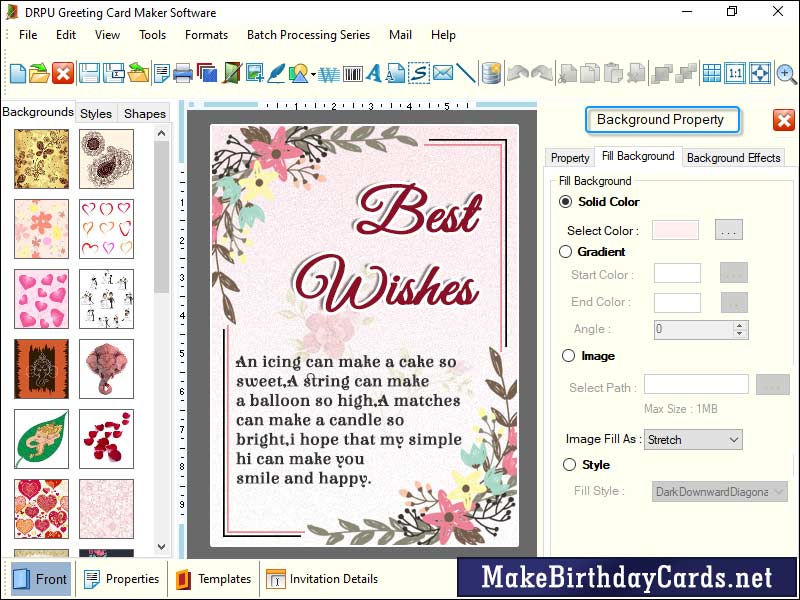Select the Image fill radio button
Image resolution: width=800 pixels, height=600 pixels.
coord(568,356)
